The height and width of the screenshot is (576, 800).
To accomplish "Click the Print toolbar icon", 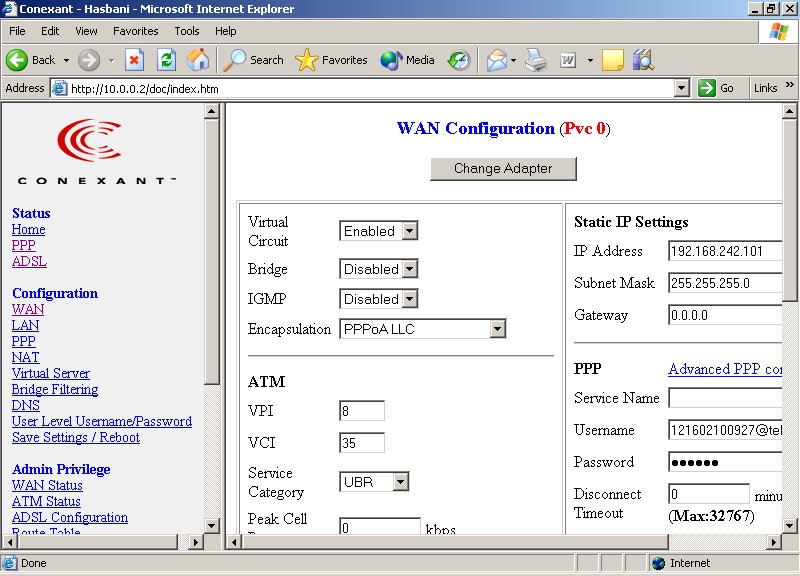I will (x=536, y=60).
